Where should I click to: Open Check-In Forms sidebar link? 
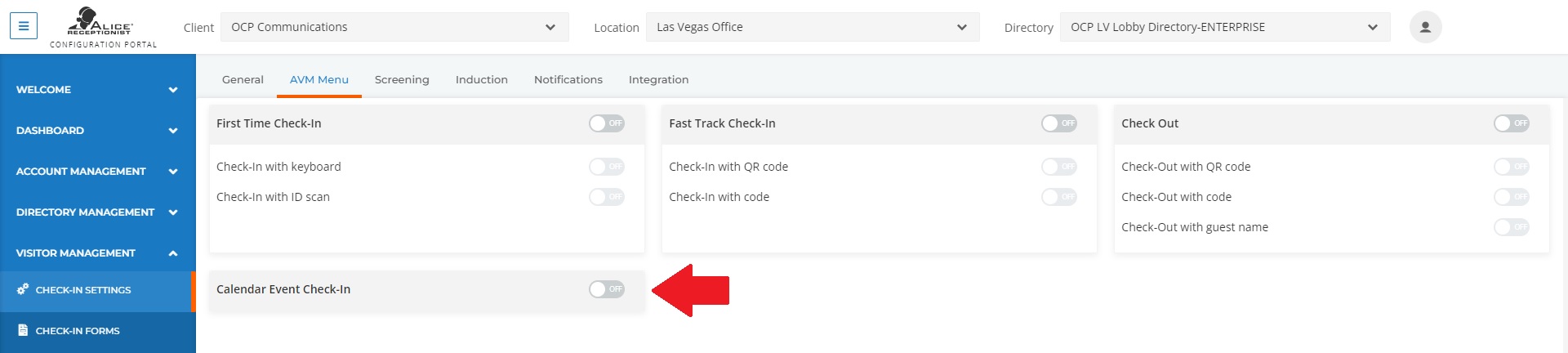(78, 331)
